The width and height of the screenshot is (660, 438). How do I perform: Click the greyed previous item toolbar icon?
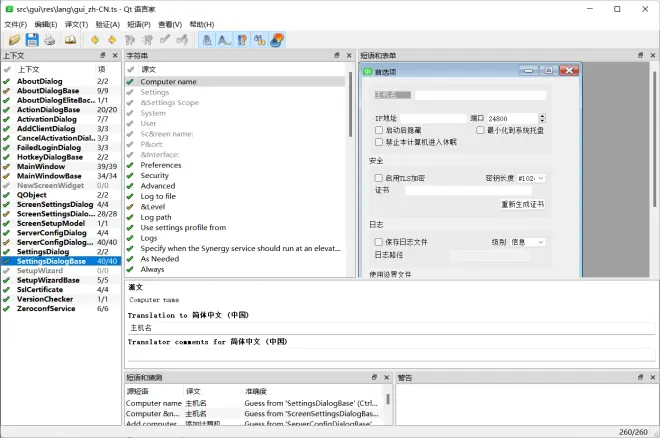point(130,40)
